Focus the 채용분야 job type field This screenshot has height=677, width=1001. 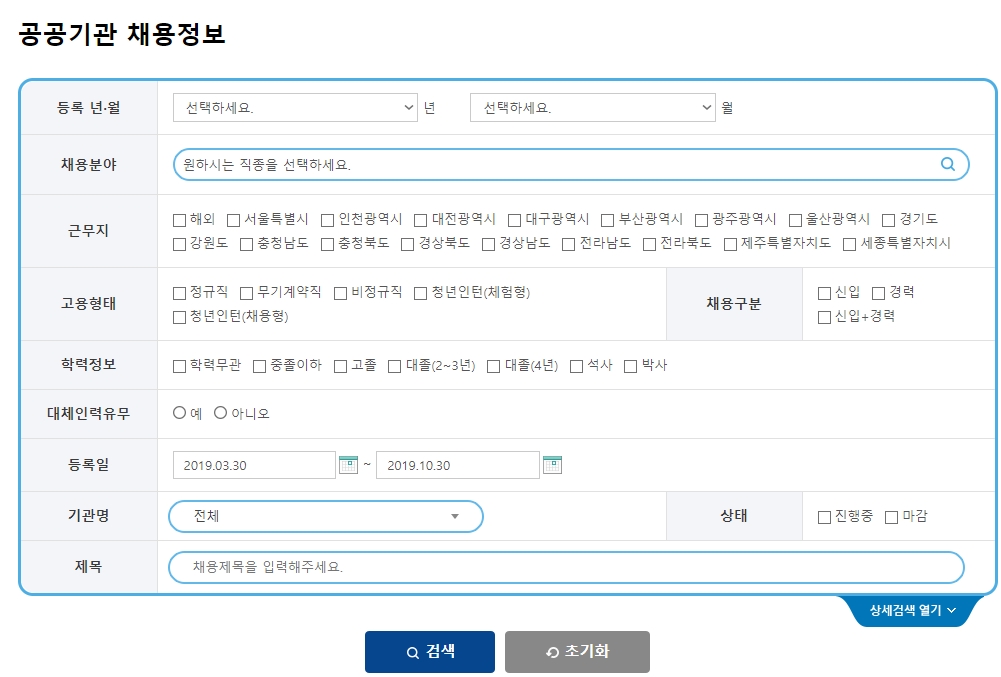click(x=571, y=164)
